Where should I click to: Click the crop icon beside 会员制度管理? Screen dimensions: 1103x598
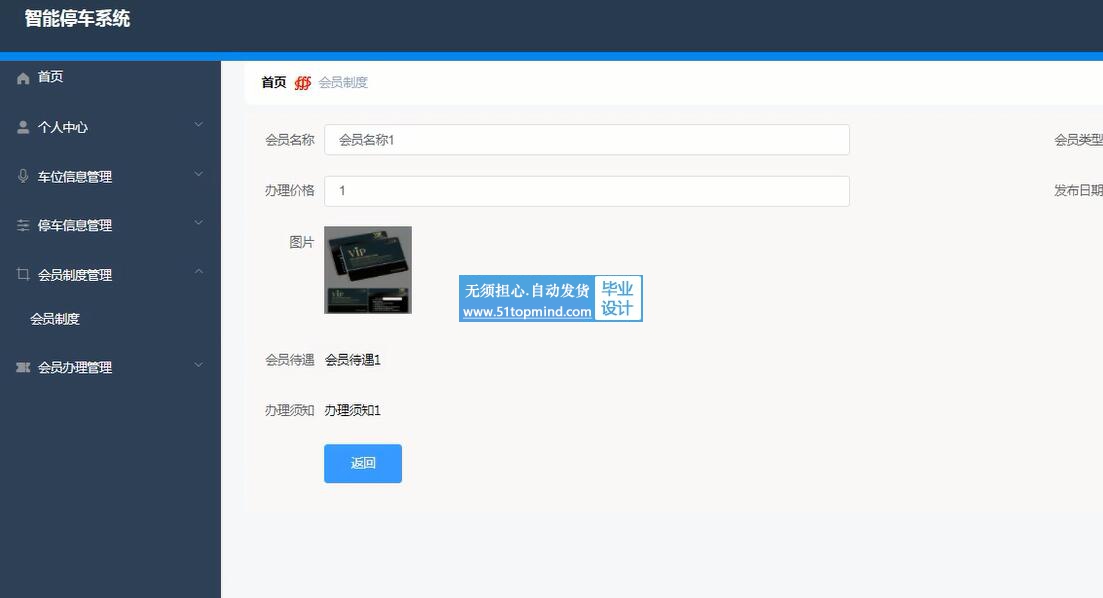(x=23, y=274)
